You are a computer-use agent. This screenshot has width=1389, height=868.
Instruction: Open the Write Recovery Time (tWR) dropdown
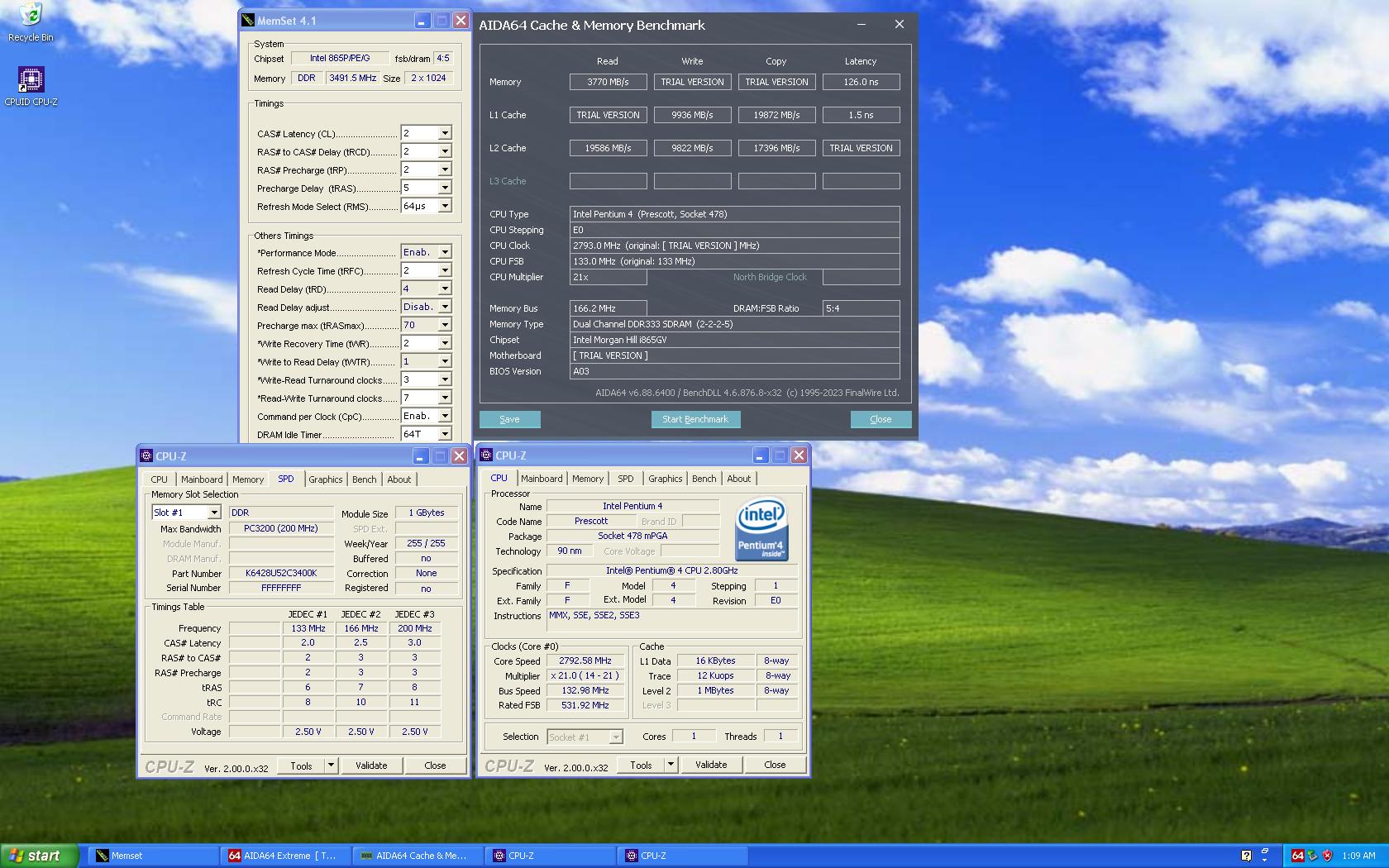(445, 343)
